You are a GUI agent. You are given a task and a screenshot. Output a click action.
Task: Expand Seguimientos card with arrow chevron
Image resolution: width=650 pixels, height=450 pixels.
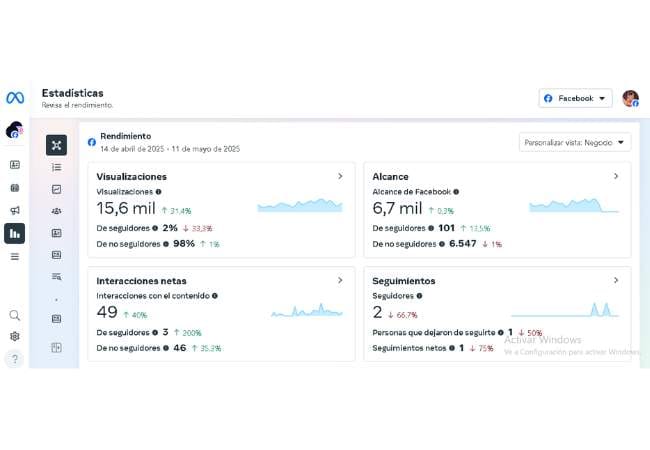[615, 281]
